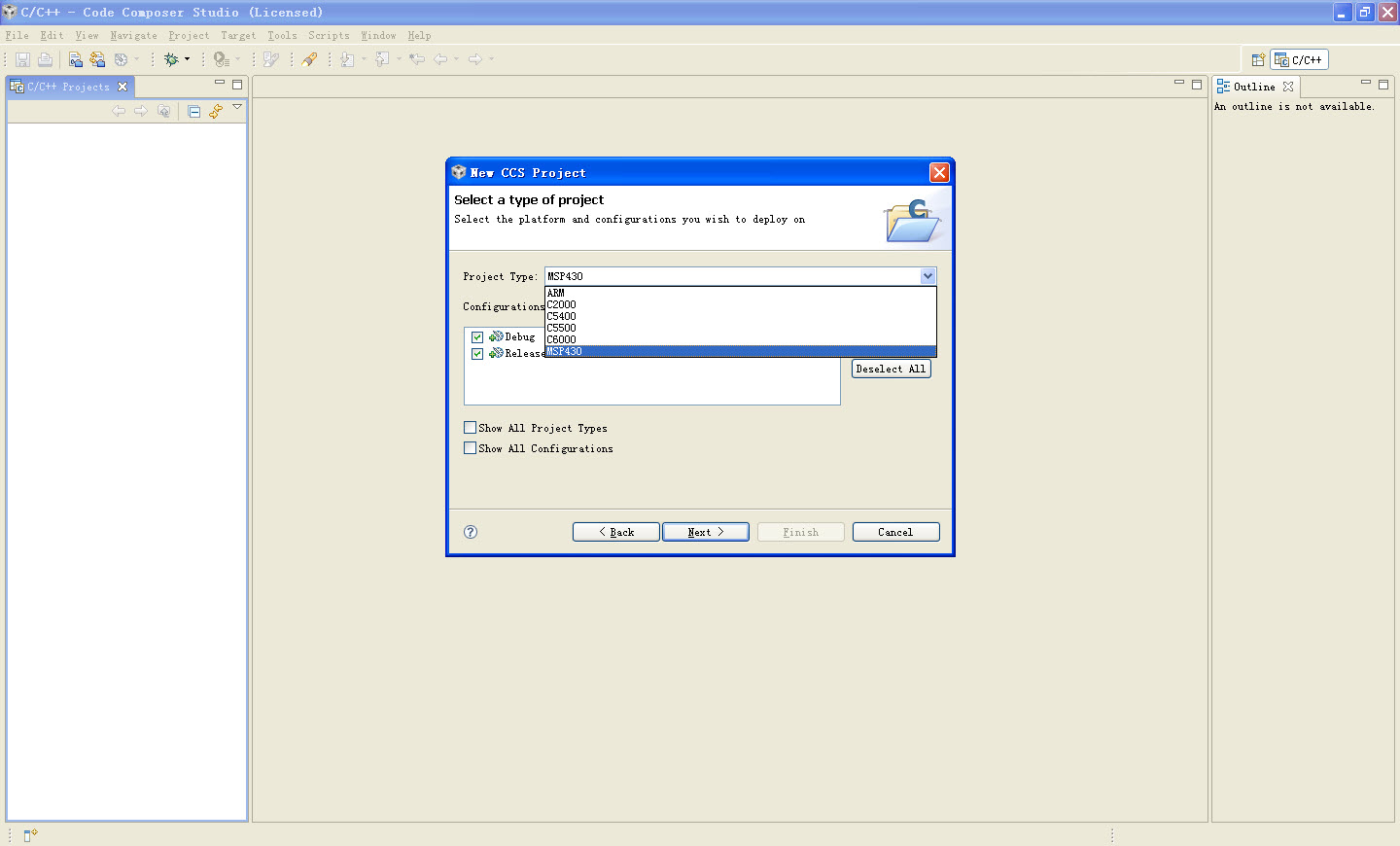This screenshot has height=846, width=1400.
Task: Open the external tools dropdown arrow
Action: 238,59
